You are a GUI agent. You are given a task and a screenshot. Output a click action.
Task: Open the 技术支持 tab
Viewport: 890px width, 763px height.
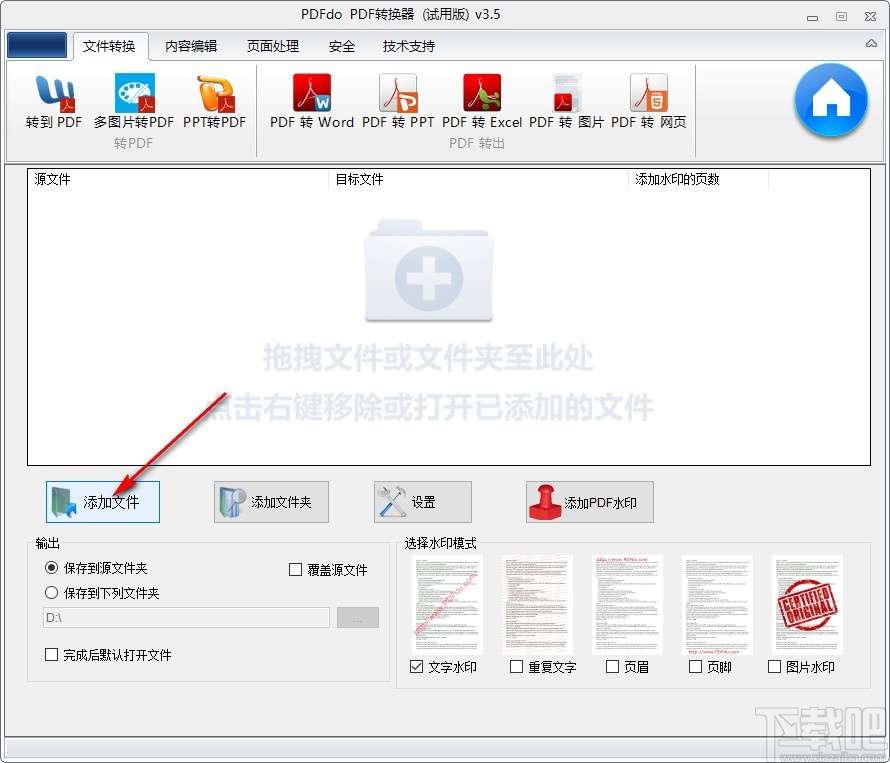[x=409, y=46]
